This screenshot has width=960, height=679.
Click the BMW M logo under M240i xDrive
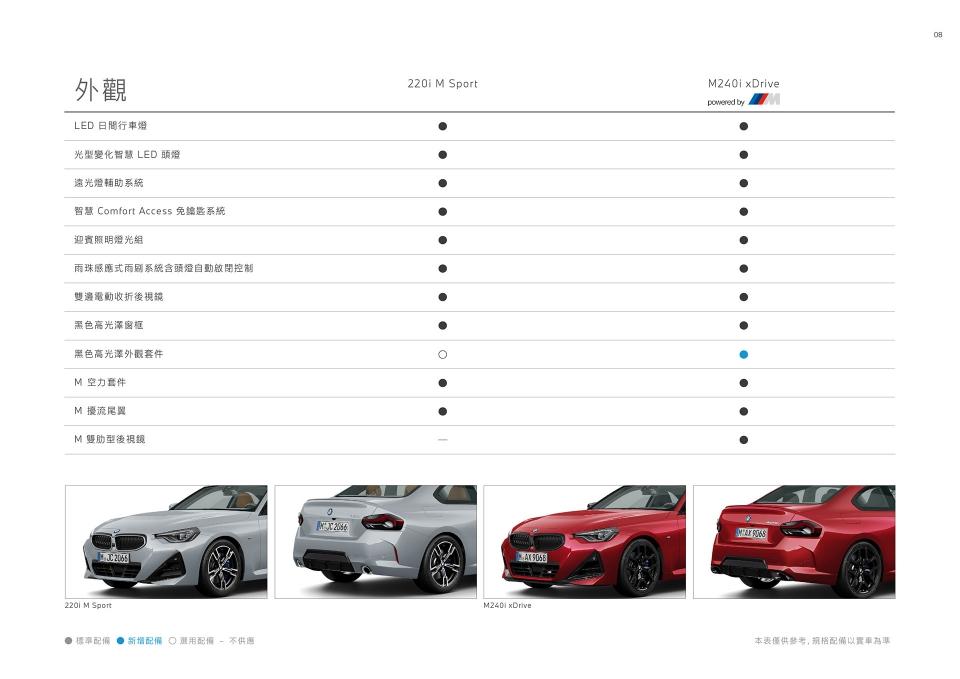764,101
